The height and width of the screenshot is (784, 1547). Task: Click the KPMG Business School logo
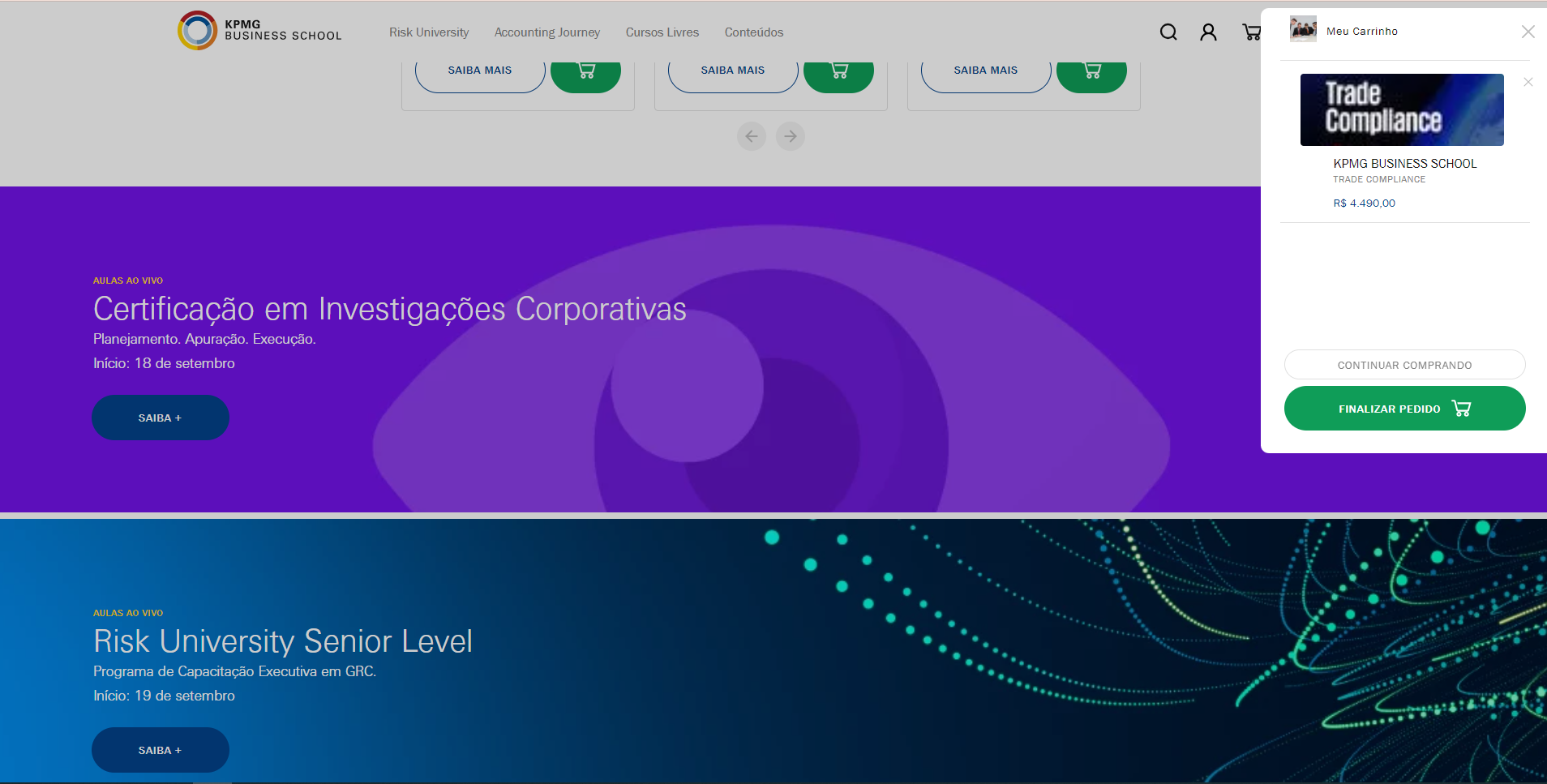tap(259, 31)
